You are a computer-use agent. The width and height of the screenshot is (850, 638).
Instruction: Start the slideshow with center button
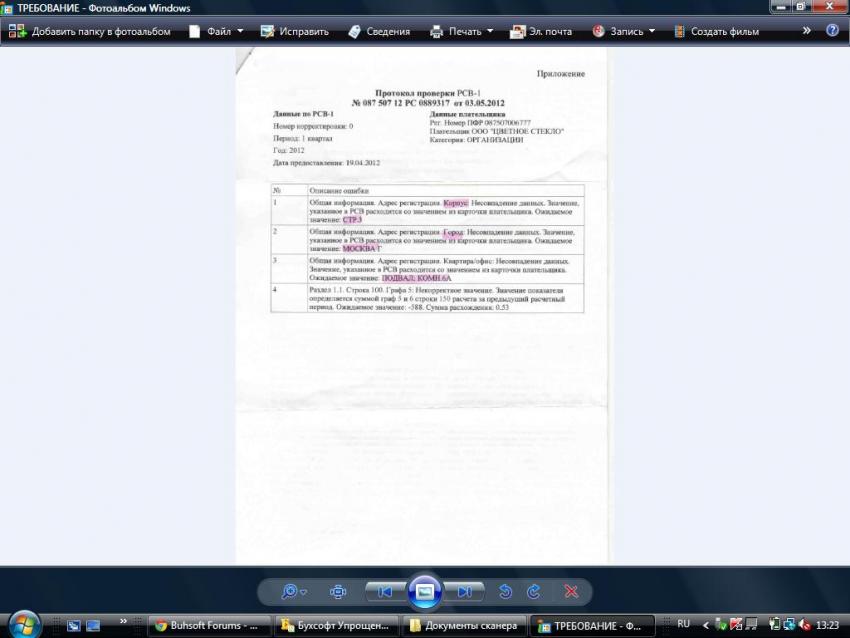(425, 591)
